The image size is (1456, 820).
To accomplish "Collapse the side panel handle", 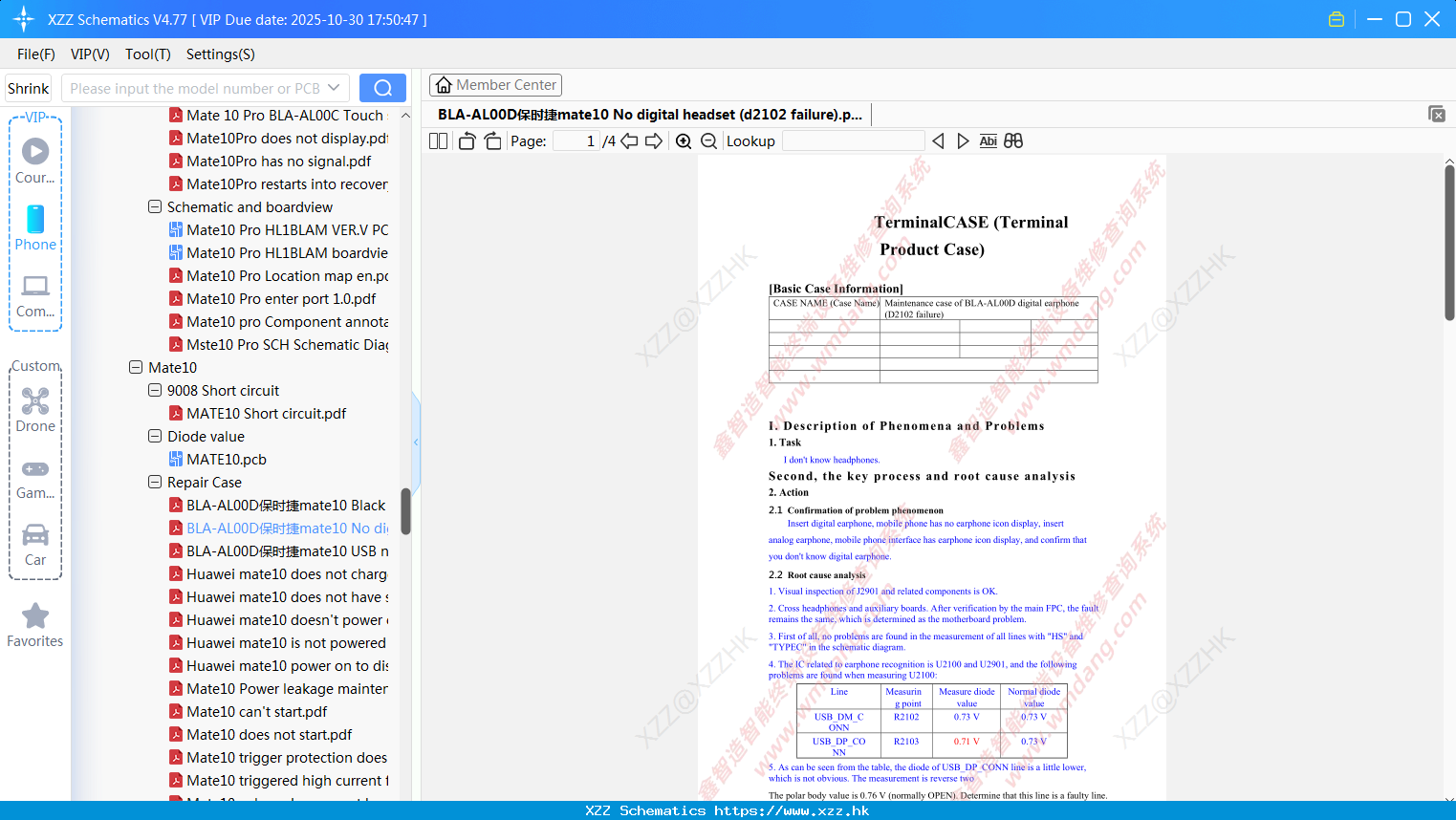I will [416, 442].
